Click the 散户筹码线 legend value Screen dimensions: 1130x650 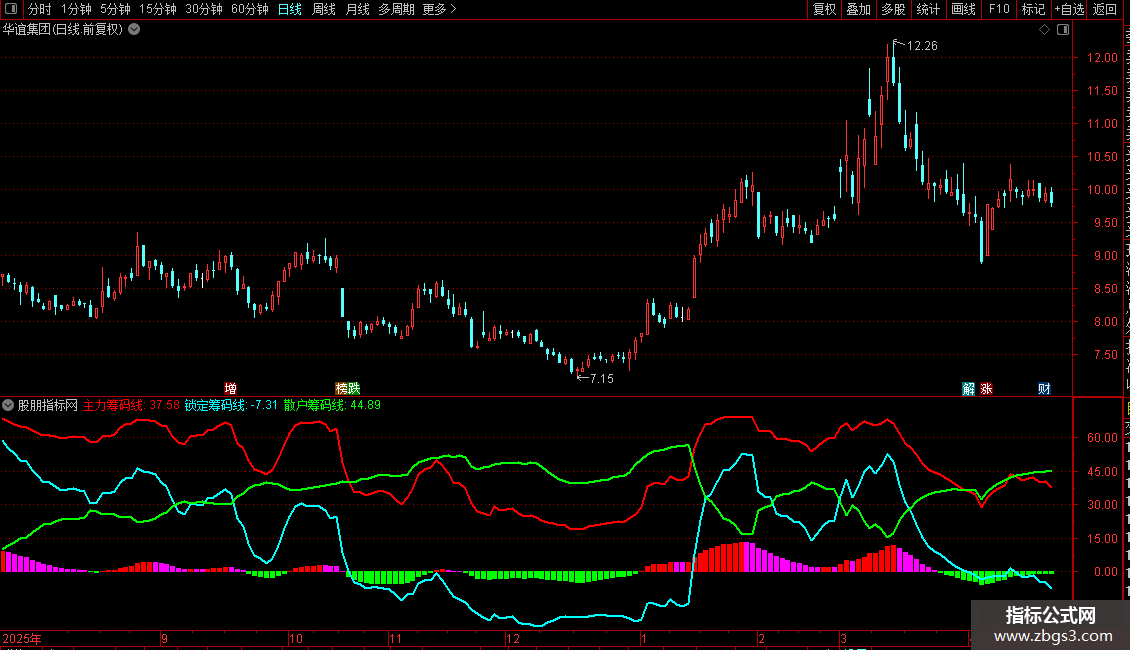pyautogui.click(x=332, y=405)
